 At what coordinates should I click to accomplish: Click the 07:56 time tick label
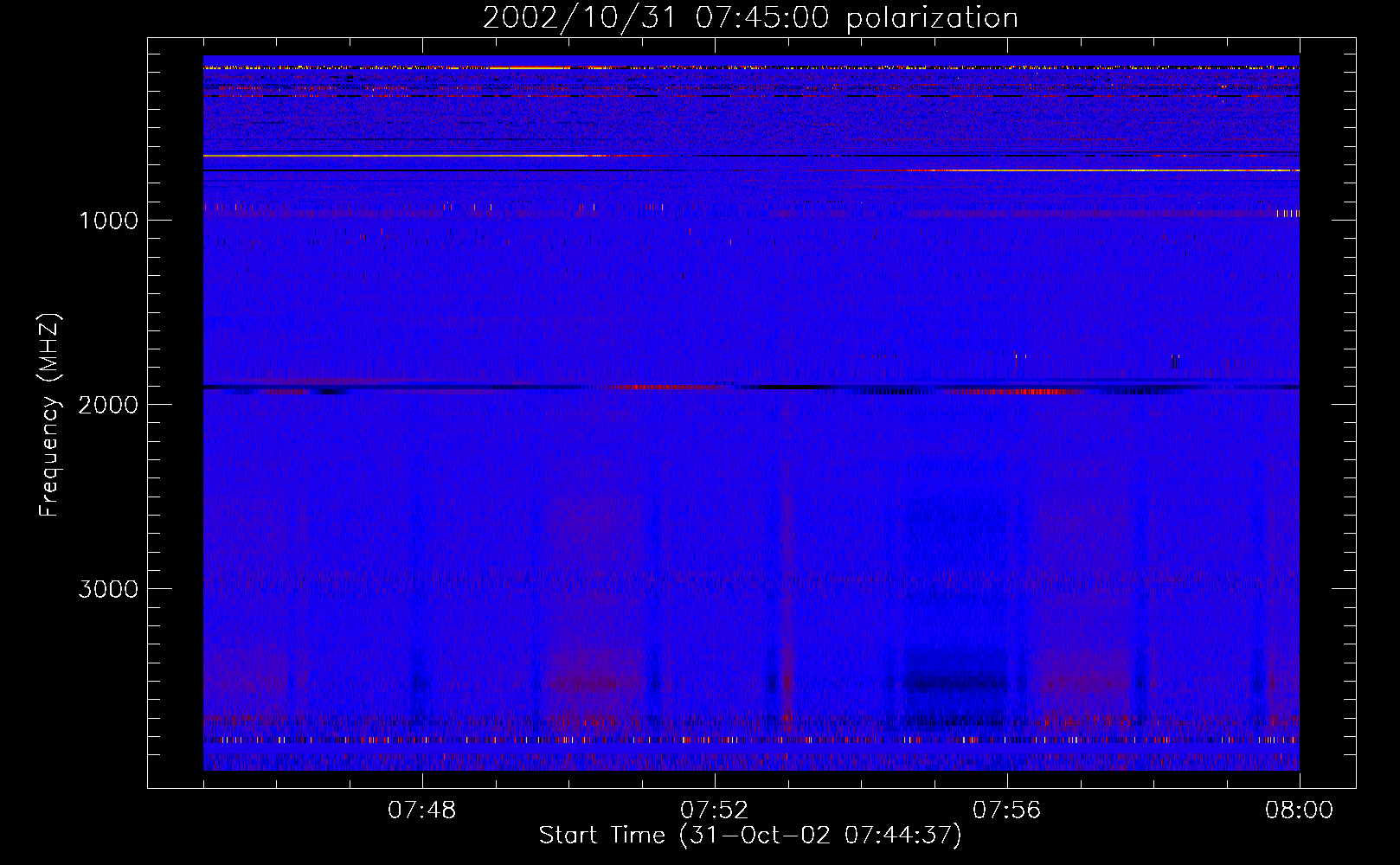1007,811
